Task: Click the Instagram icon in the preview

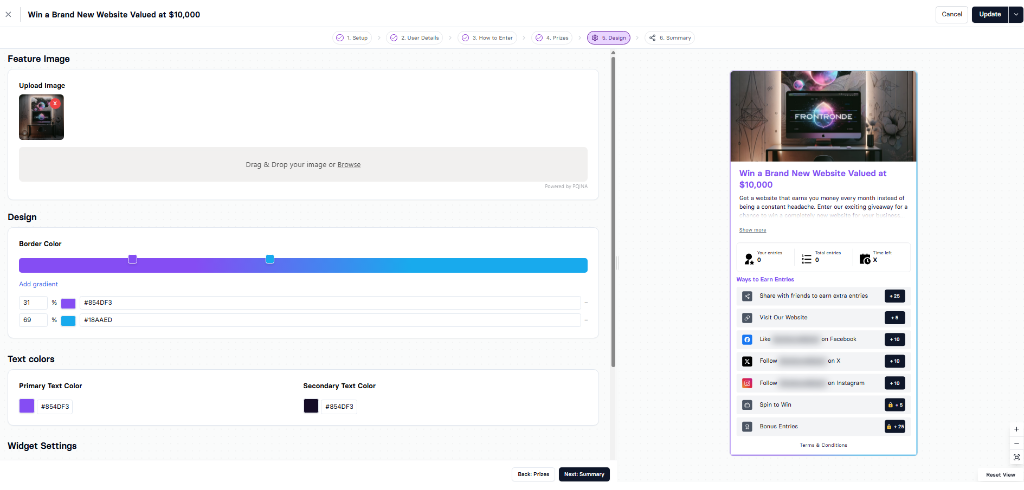Action: click(747, 383)
